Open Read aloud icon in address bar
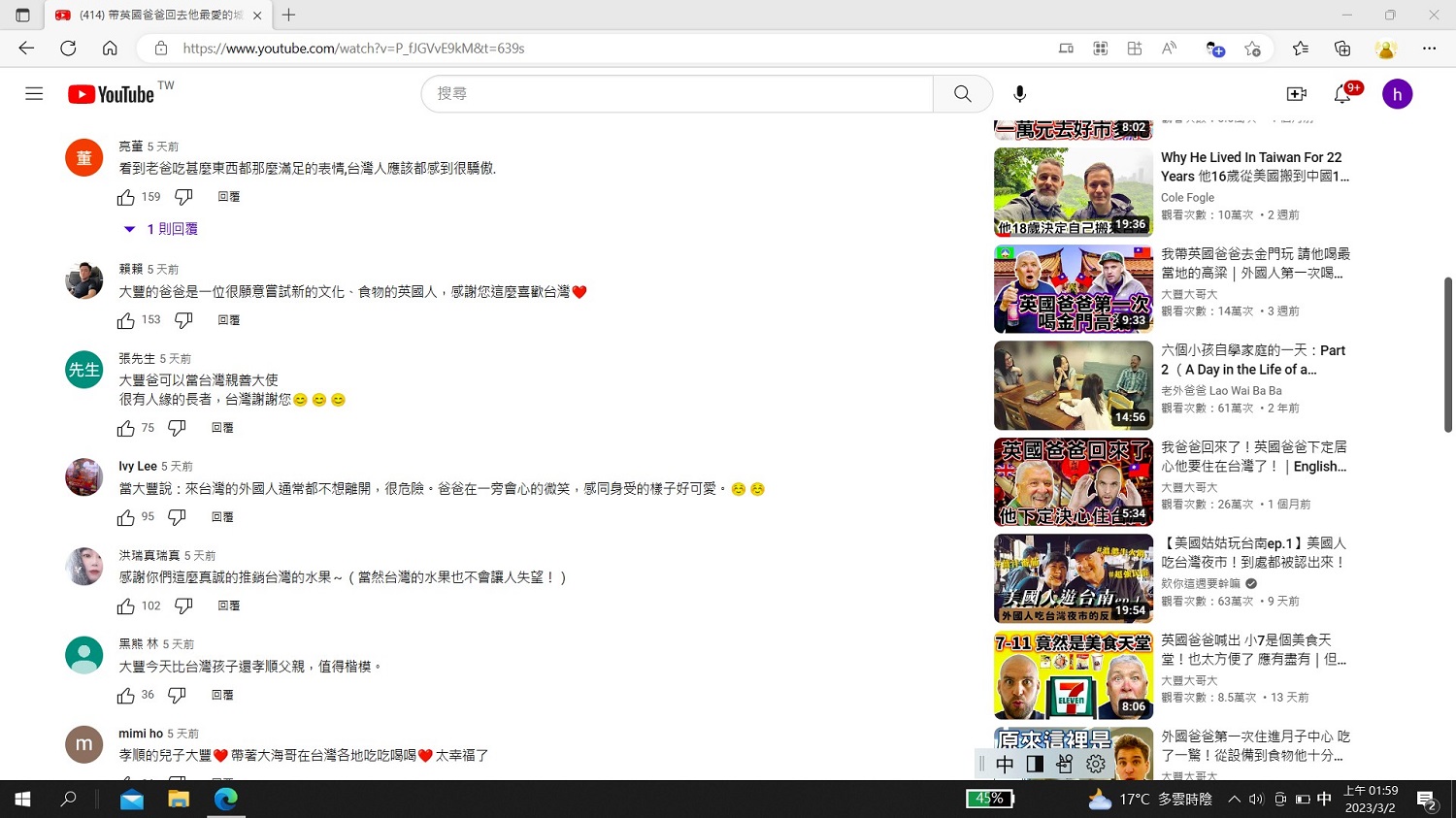This screenshot has height=818, width=1456. (1169, 49)
